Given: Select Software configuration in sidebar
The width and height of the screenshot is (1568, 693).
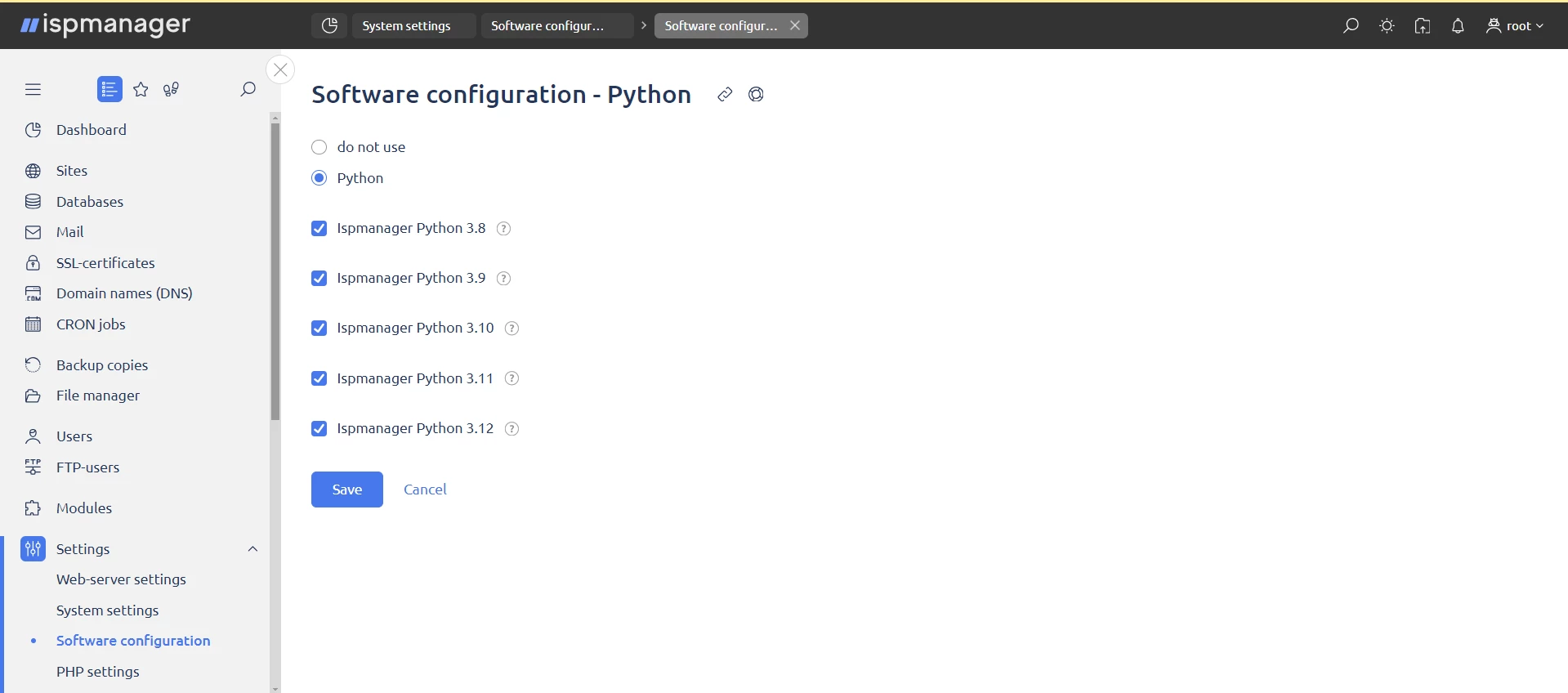Looking at the screenshot, I should (x=133, y=641).
